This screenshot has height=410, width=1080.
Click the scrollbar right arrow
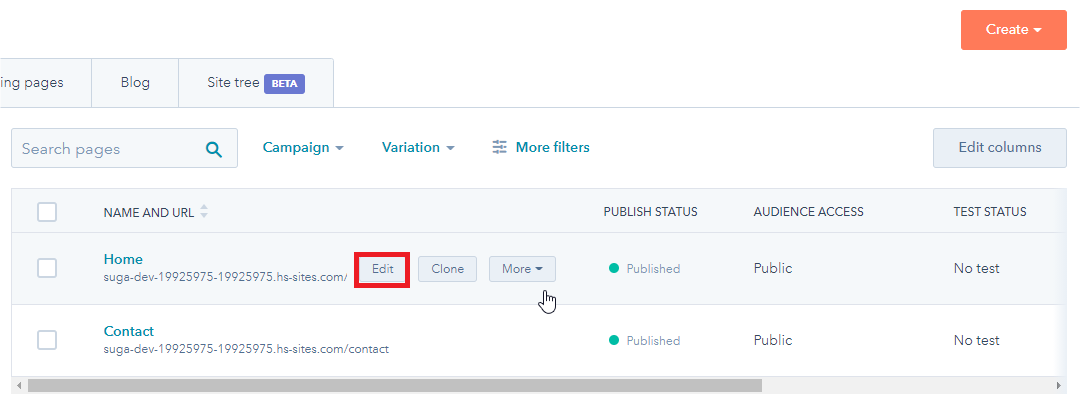point(1061,385)
